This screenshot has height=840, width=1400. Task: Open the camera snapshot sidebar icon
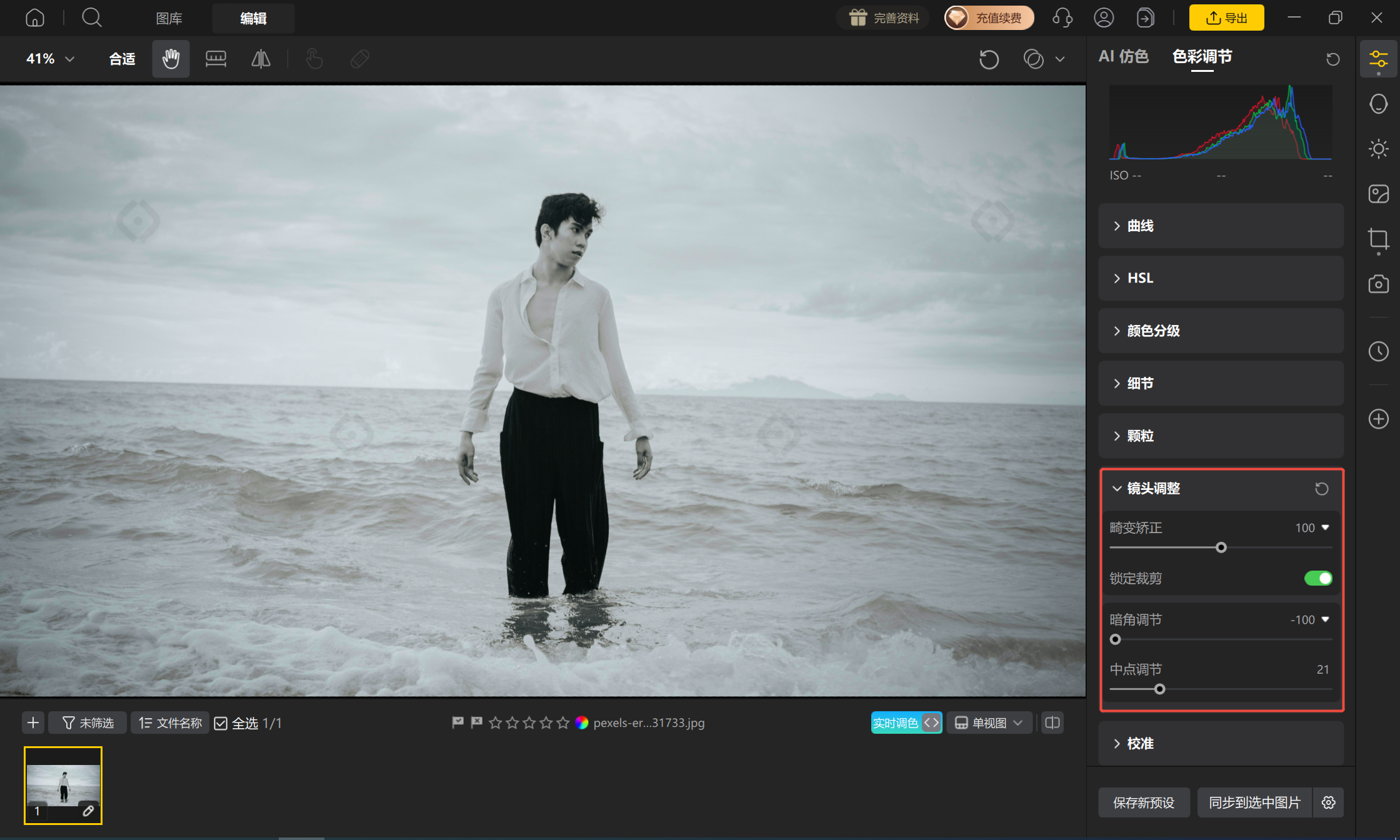point(1378,284)
